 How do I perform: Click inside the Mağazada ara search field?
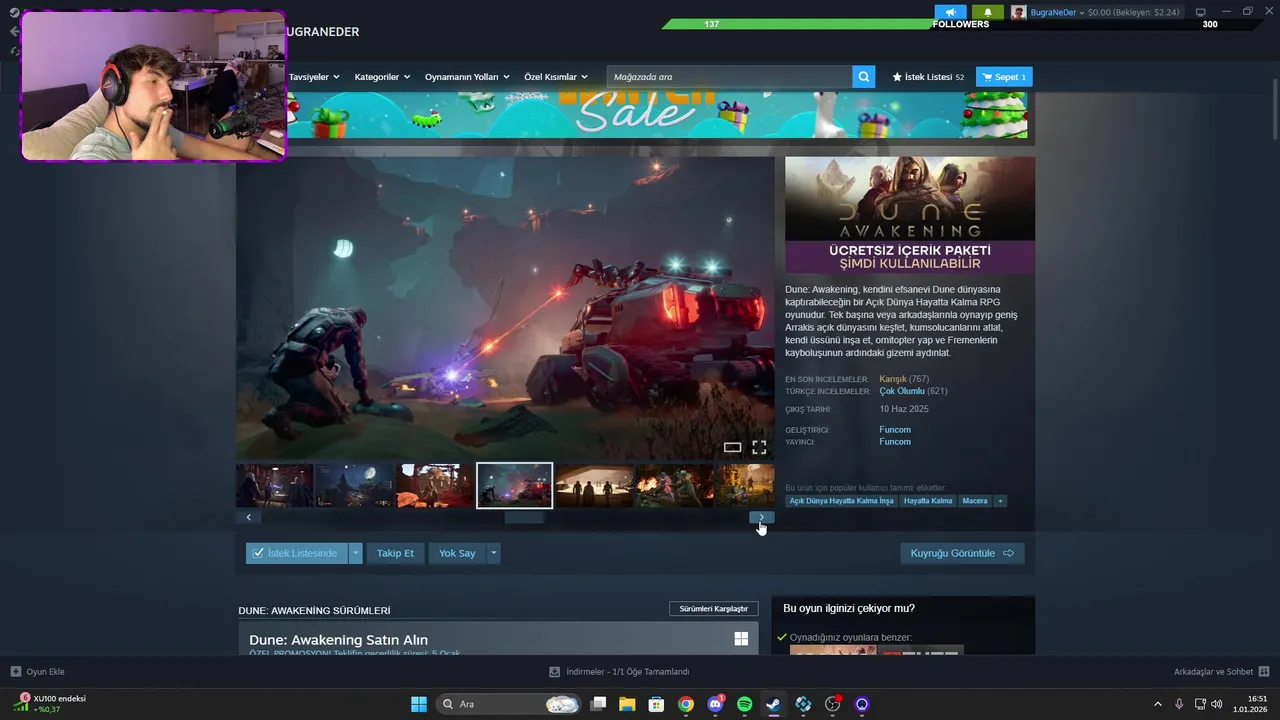pyautogui.click(x=730, y=77)
